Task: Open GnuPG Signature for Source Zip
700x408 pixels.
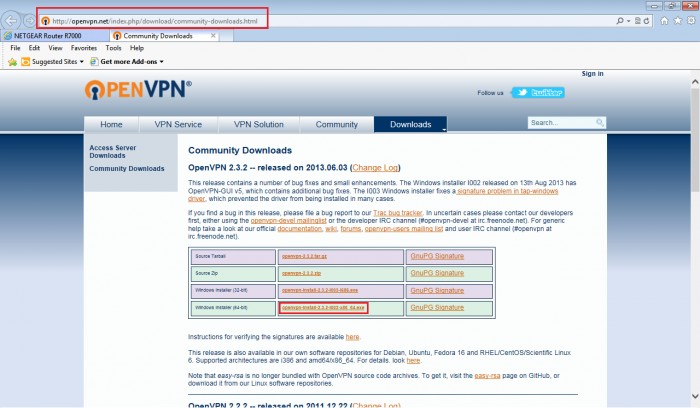Action: (x=437, y=273)
